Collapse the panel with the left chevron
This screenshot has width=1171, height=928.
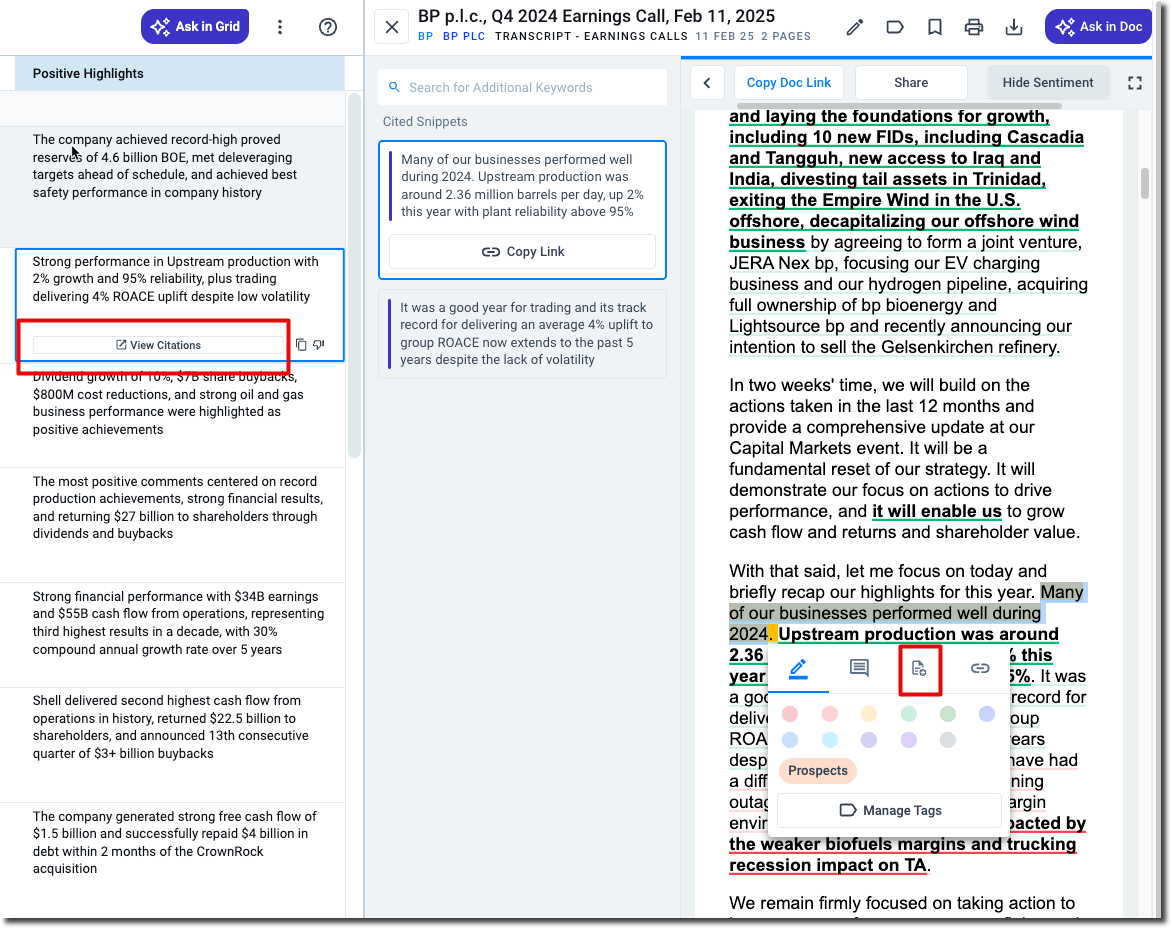tap(707, 83)
